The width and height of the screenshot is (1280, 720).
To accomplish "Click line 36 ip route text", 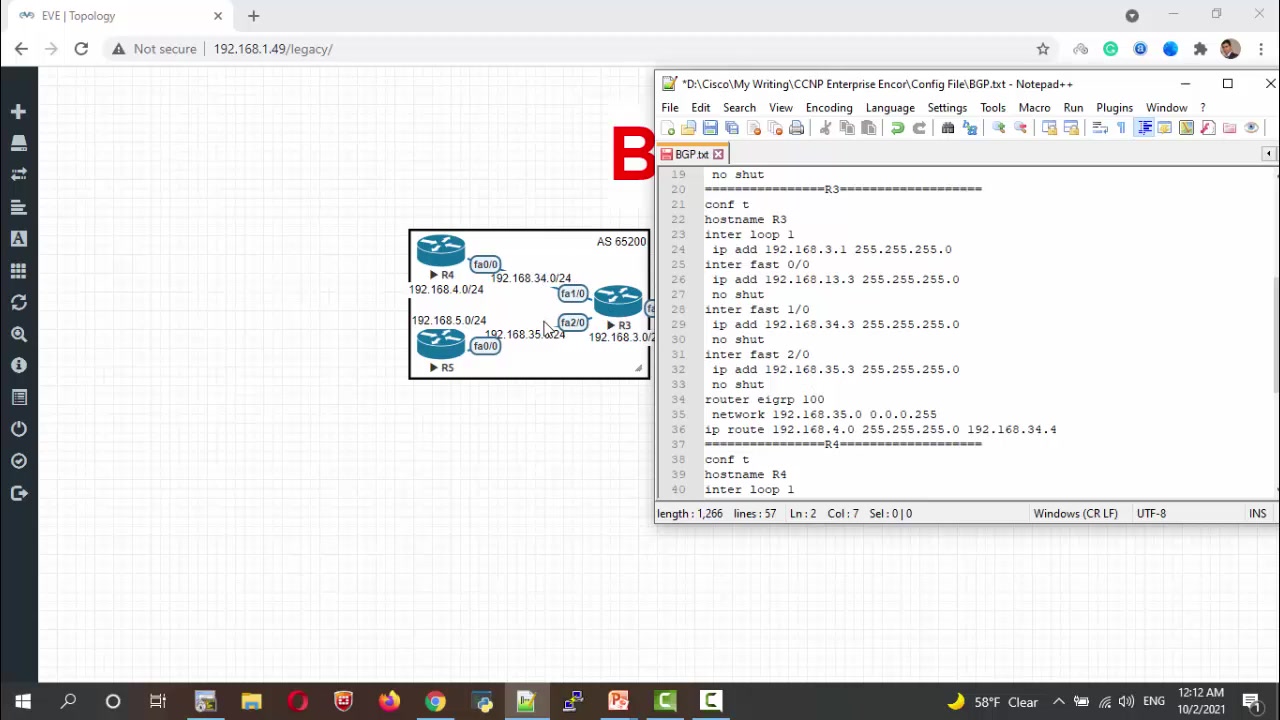I will click(x=880, y=430).
